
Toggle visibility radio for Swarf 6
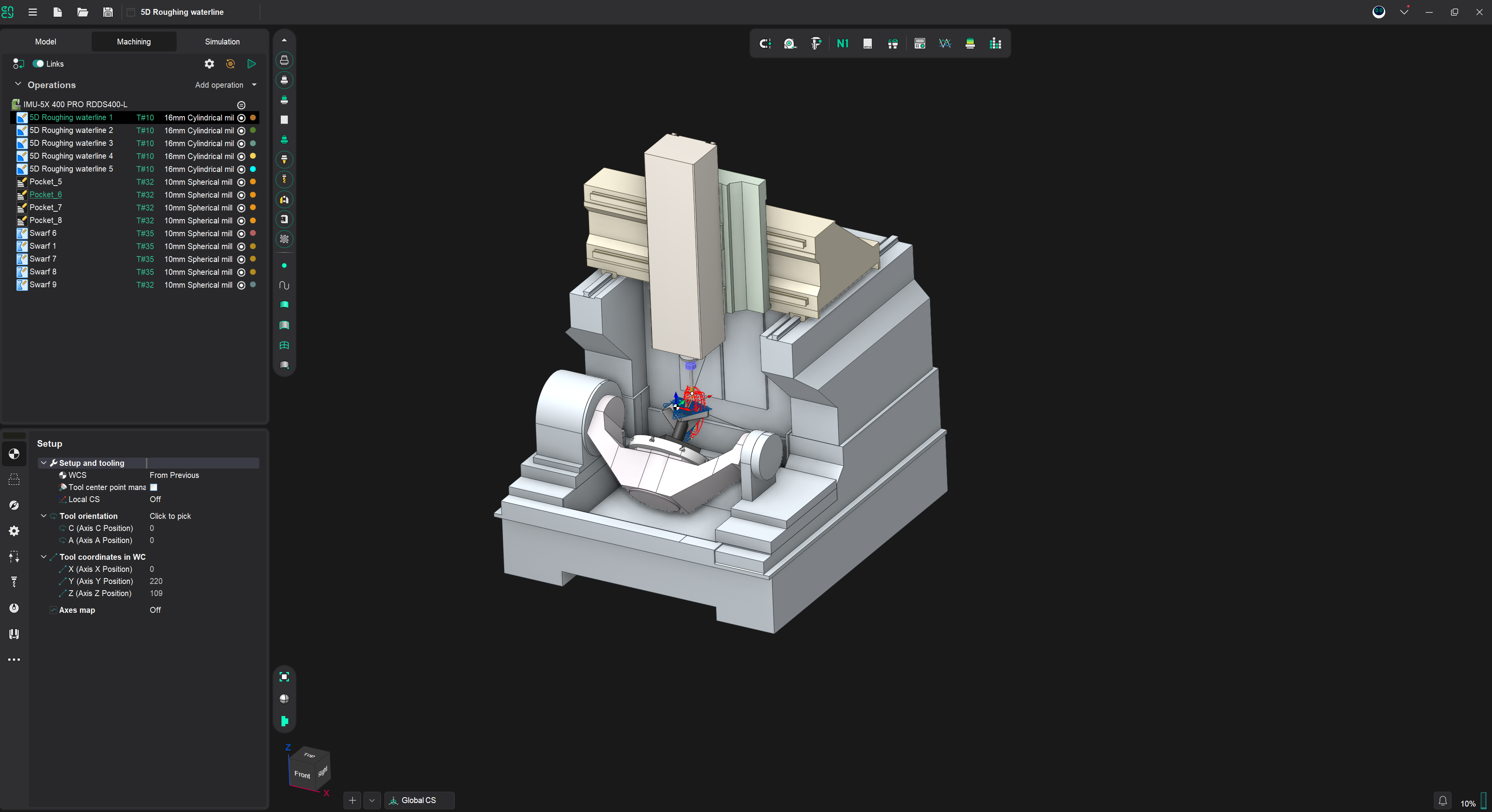coord(241,234)
